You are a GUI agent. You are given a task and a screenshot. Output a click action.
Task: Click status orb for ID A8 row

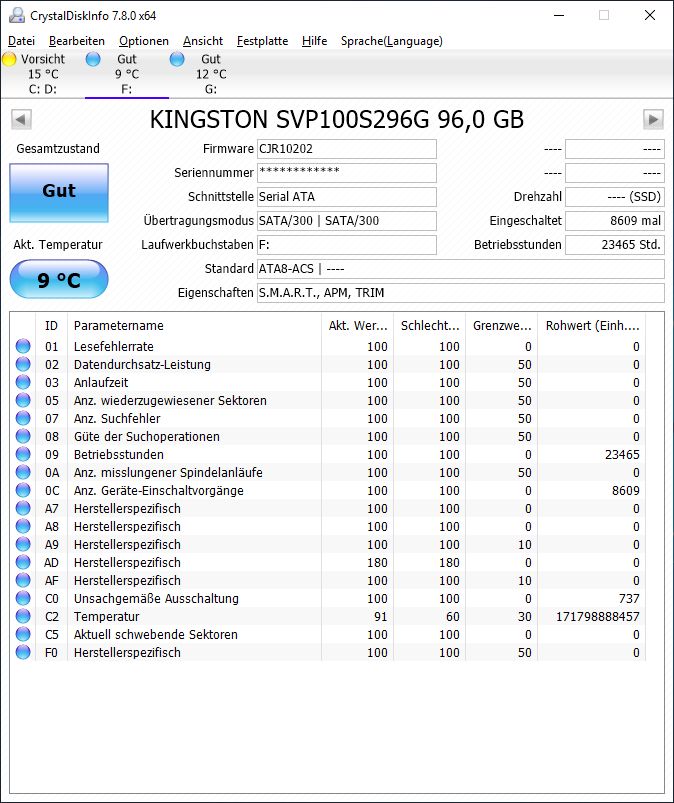(x=23, y=526)
